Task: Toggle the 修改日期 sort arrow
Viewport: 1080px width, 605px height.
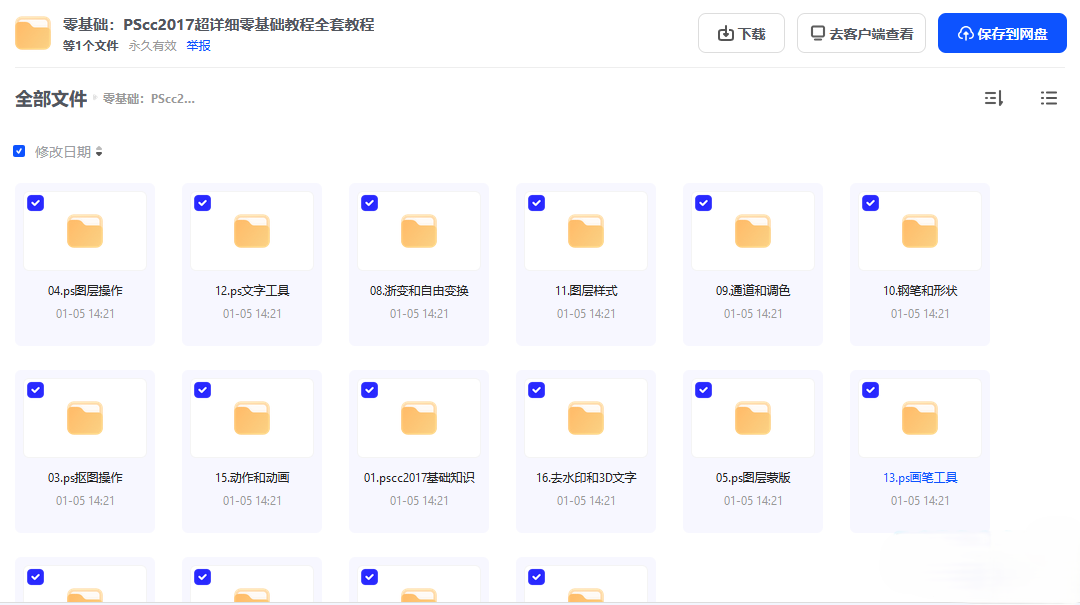Action: click(x=99, y=152)
